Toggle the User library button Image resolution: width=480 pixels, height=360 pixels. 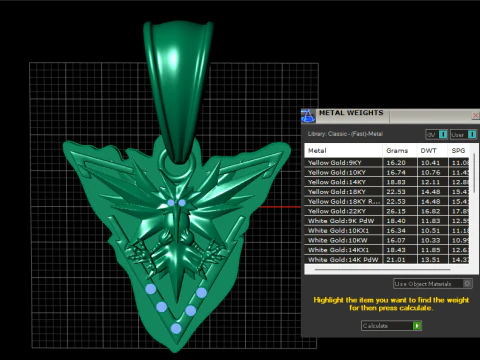coord(463,134)
